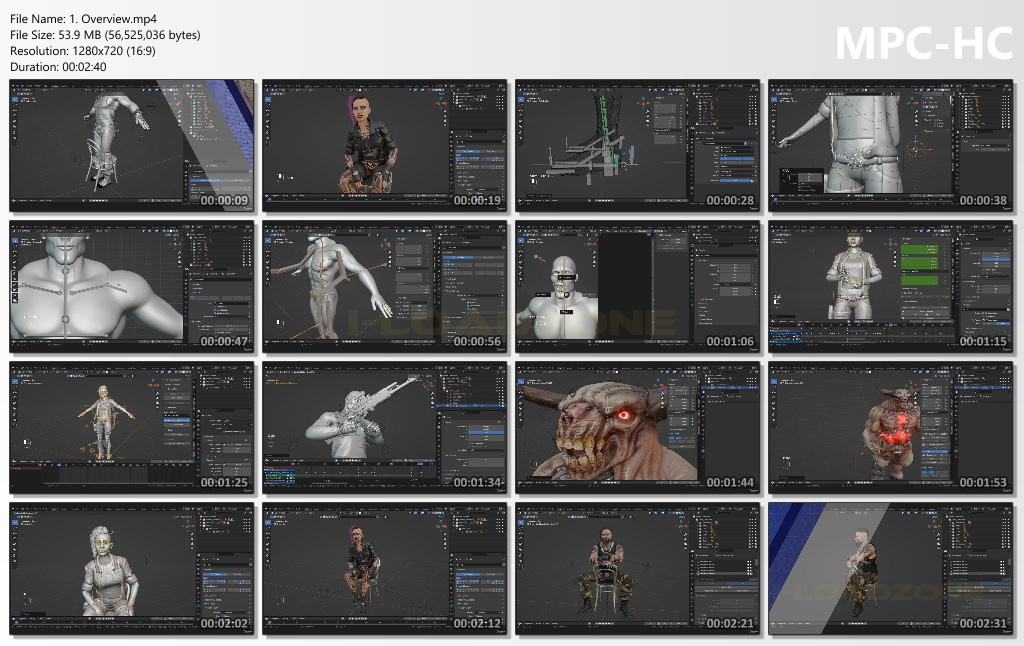Click the 'File Name: 1. Overview.mp4' text
Image resolution: width=1024 pixels, height=646 pixels.
click(84, 19)
